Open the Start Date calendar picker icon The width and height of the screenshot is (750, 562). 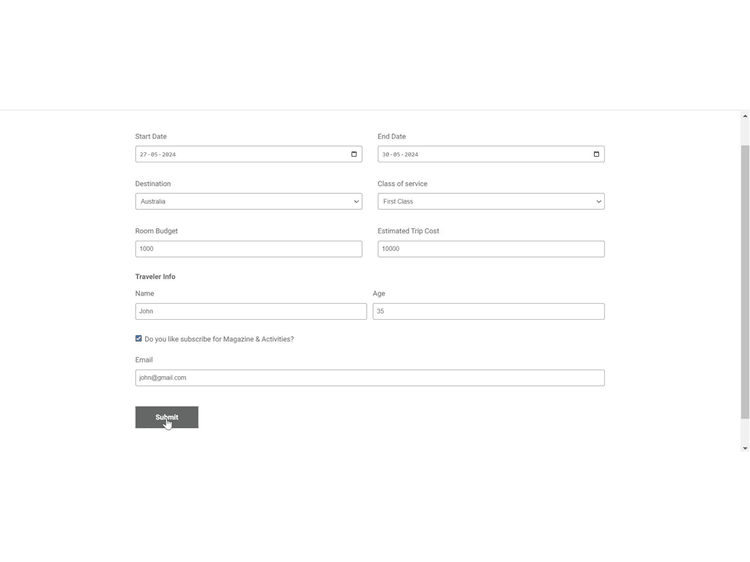[x=354, y=154]
